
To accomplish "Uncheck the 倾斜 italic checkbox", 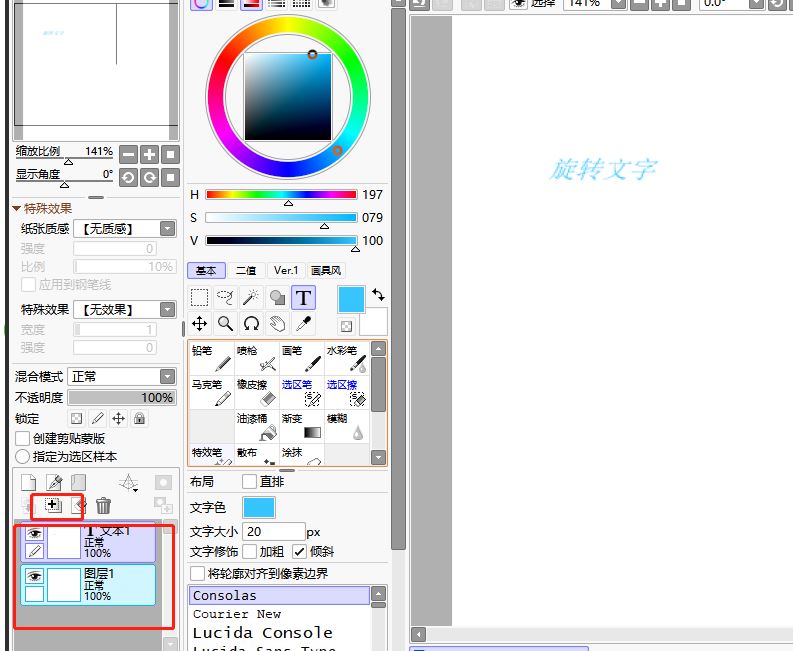I will coord(299,551).
